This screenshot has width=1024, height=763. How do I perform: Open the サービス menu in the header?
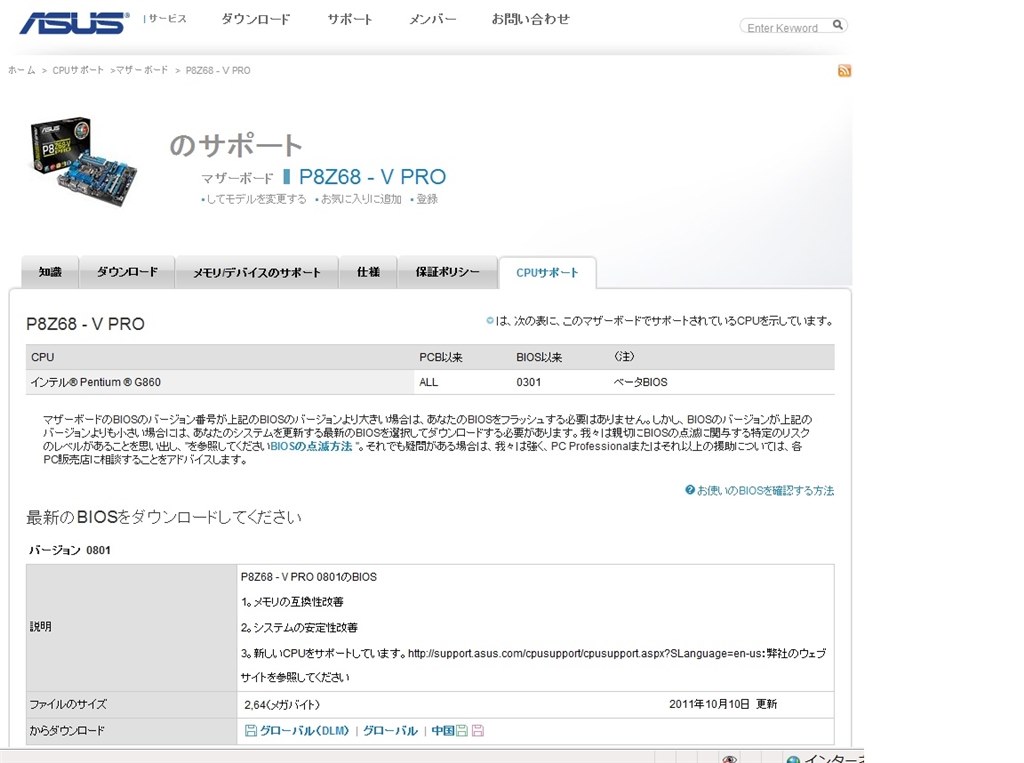(167, 18)
